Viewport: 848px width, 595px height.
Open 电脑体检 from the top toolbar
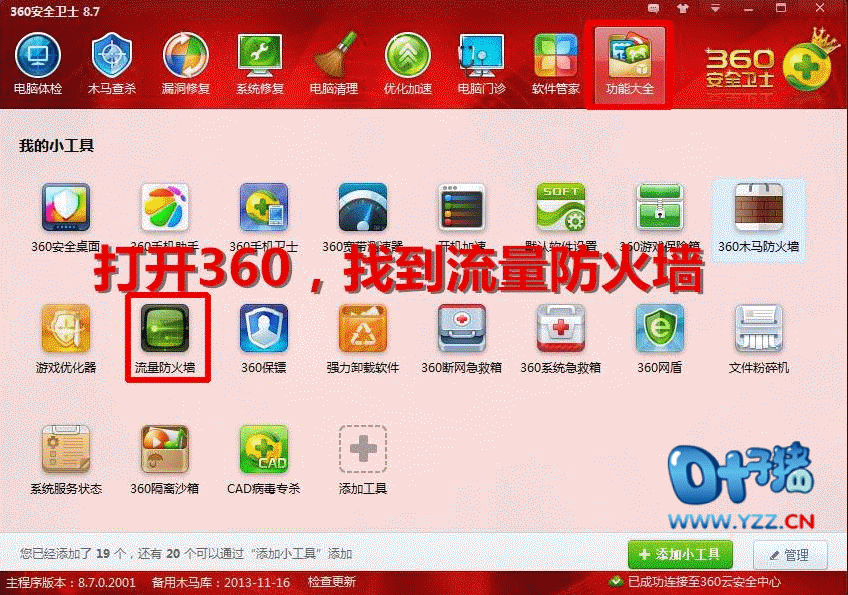[x=38, y=64]
